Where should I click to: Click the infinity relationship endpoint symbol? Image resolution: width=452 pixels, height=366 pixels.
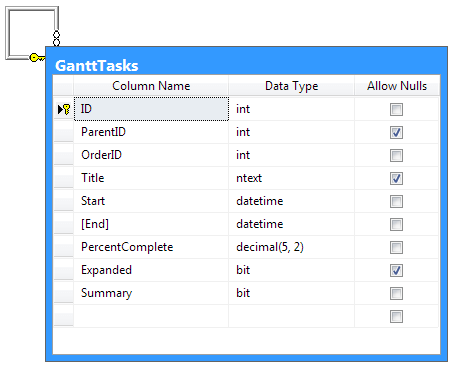pyautogui.click(x=57, y=39)
